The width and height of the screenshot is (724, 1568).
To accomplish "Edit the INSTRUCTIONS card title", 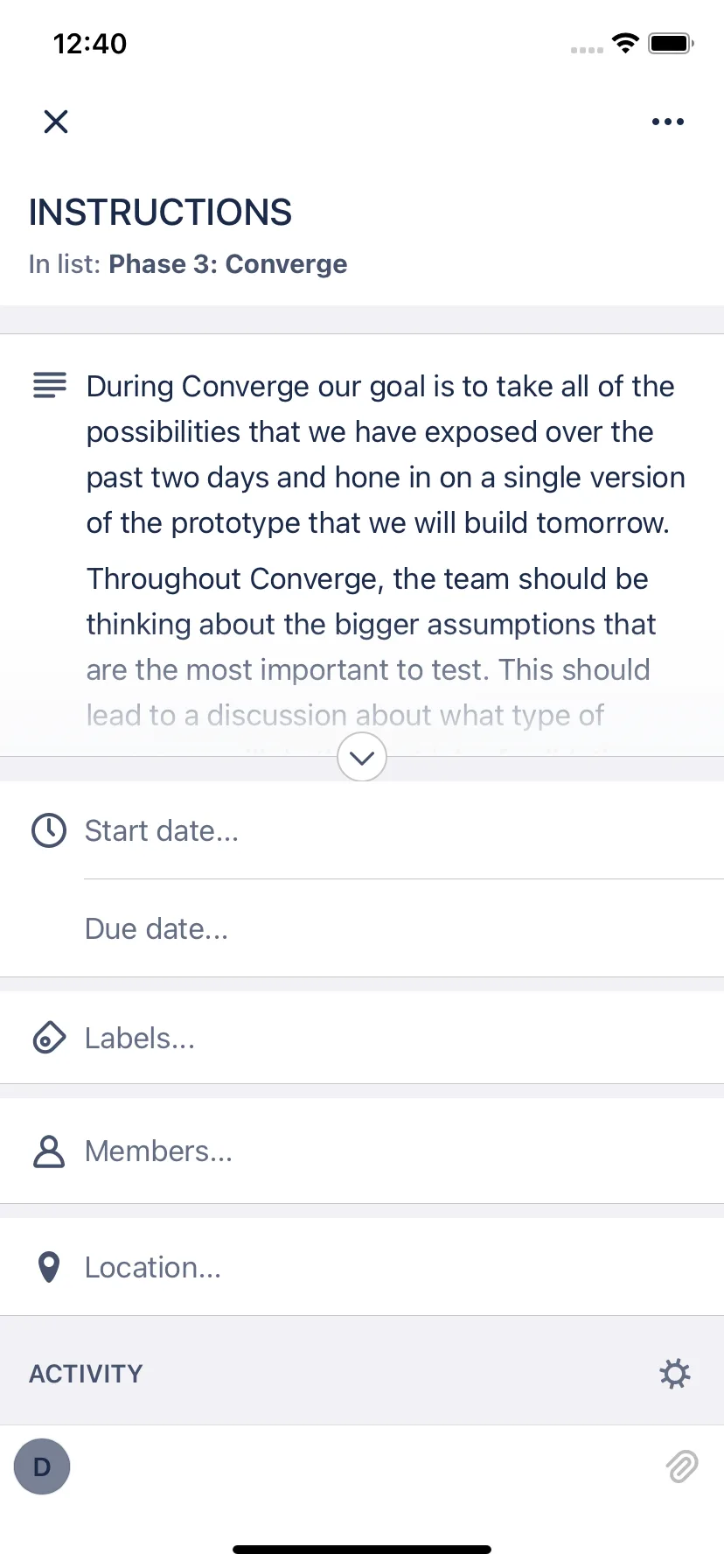I will pyautogui.click(x=160, y=213).
